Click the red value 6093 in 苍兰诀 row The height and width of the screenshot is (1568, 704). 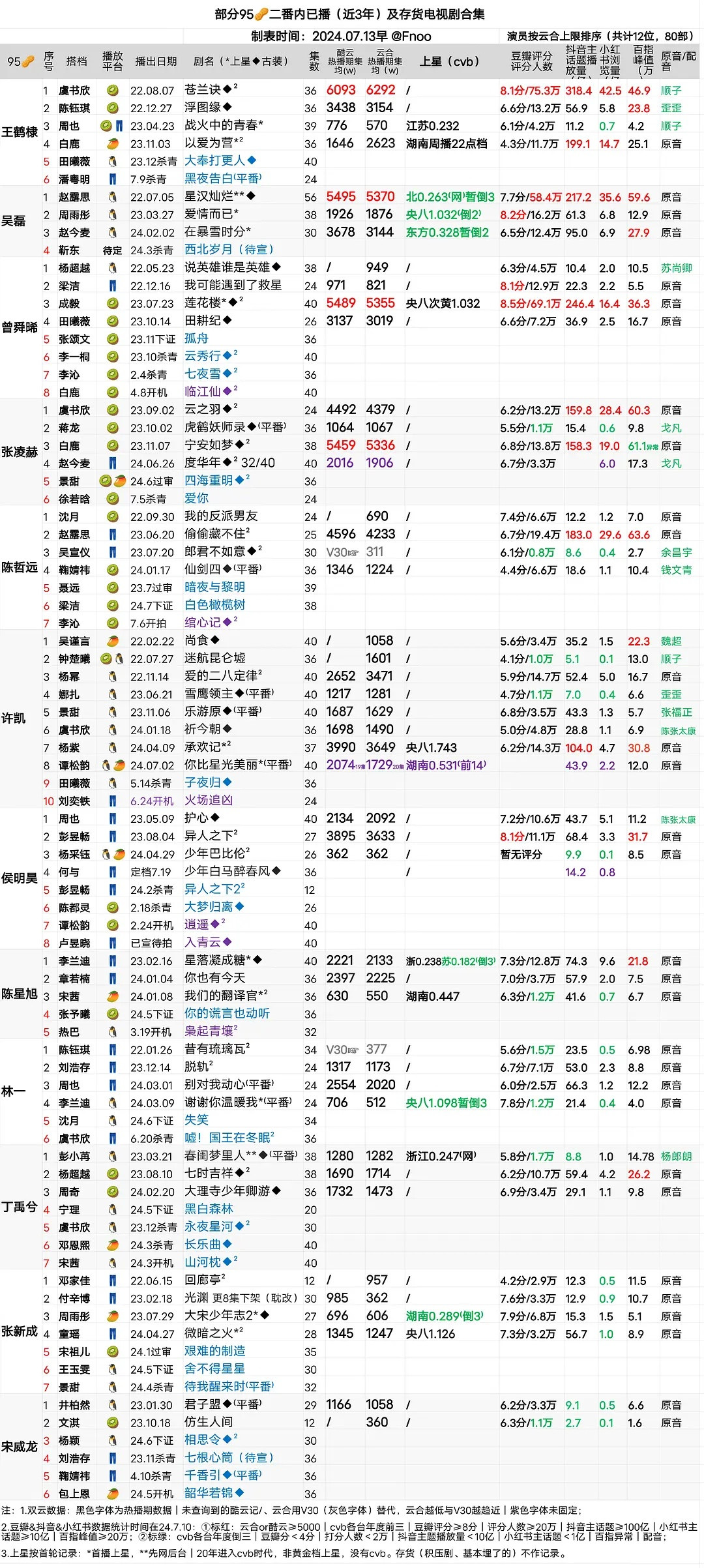(x=341, y=90)
